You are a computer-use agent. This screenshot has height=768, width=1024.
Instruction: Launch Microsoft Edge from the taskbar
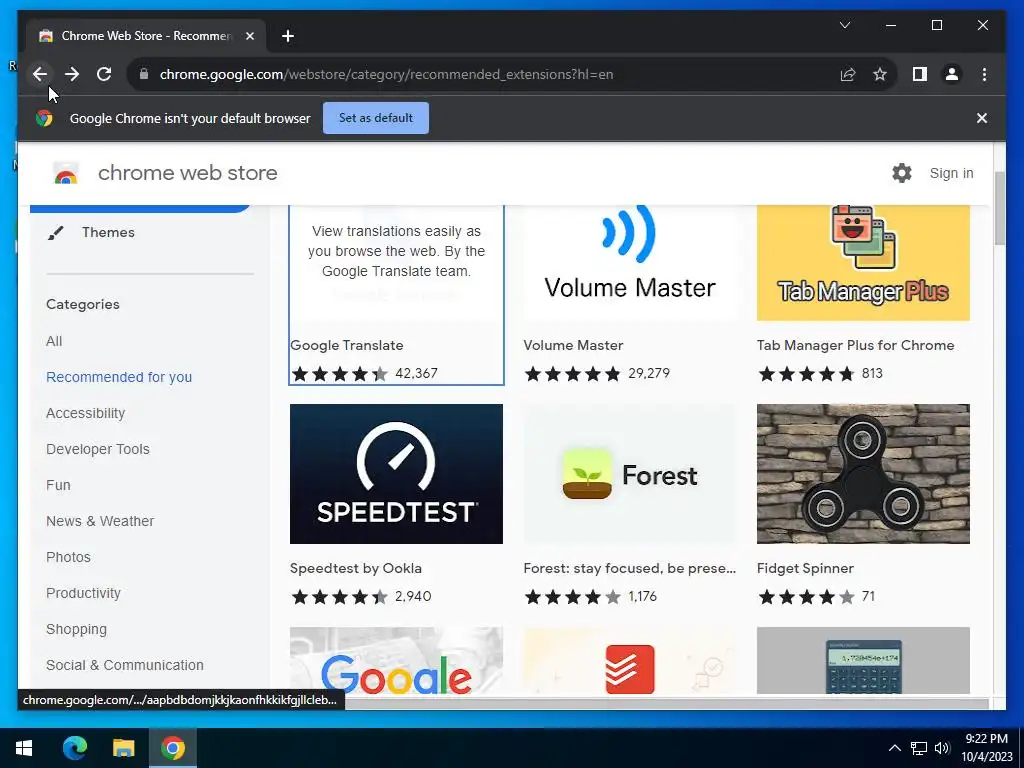(74, 748)
